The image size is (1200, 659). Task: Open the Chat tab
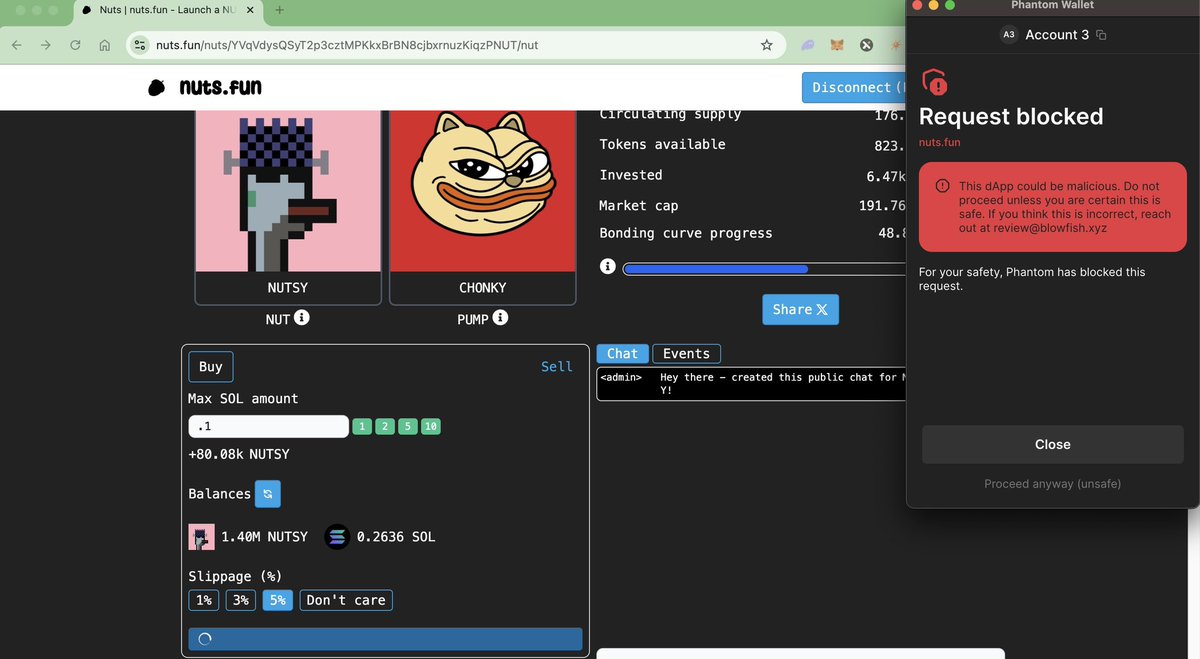[622, 354]
